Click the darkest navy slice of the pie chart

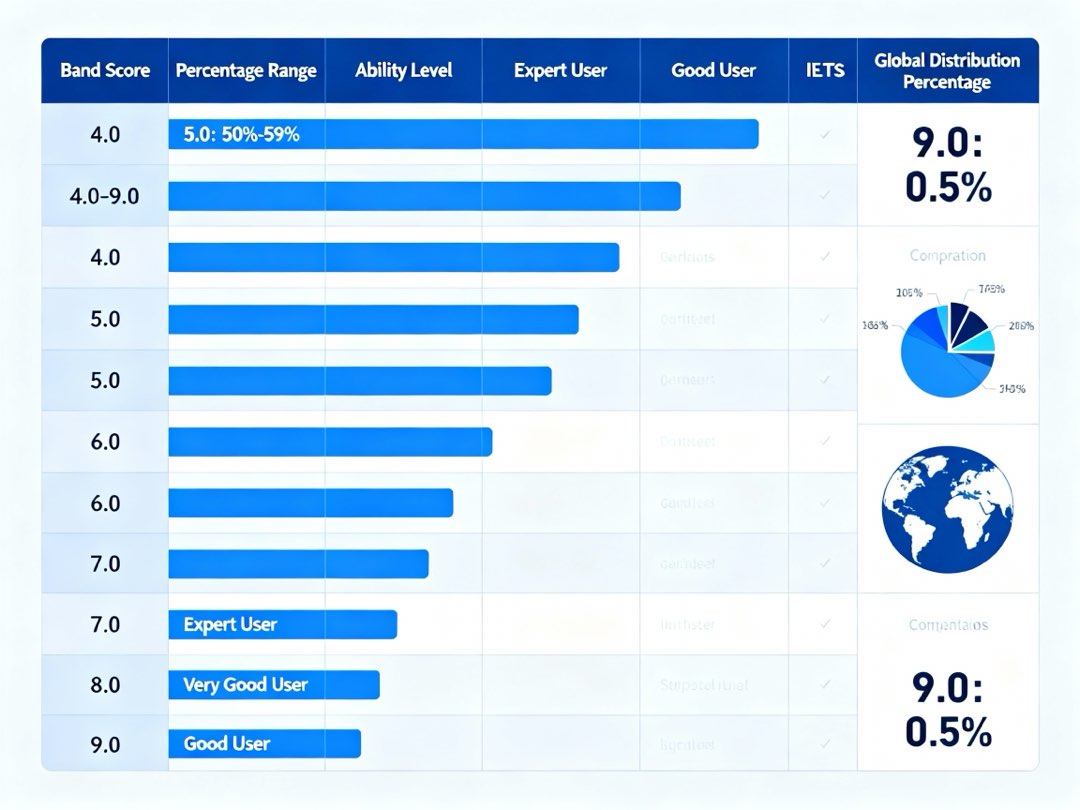pyautogui.click(x=959, y=320)
